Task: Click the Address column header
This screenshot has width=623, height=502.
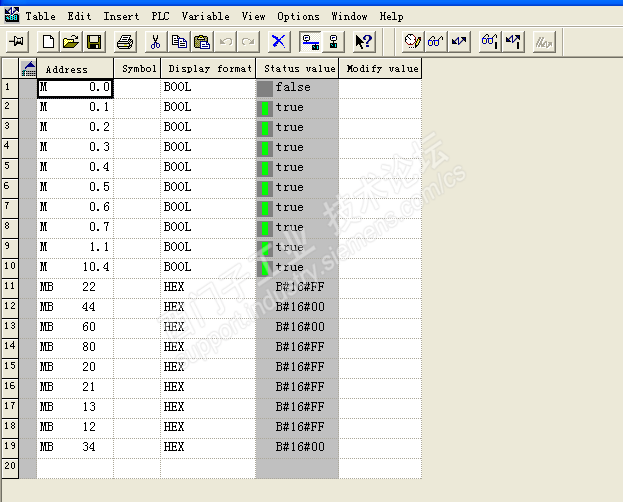Action: [x=75, y=68]
